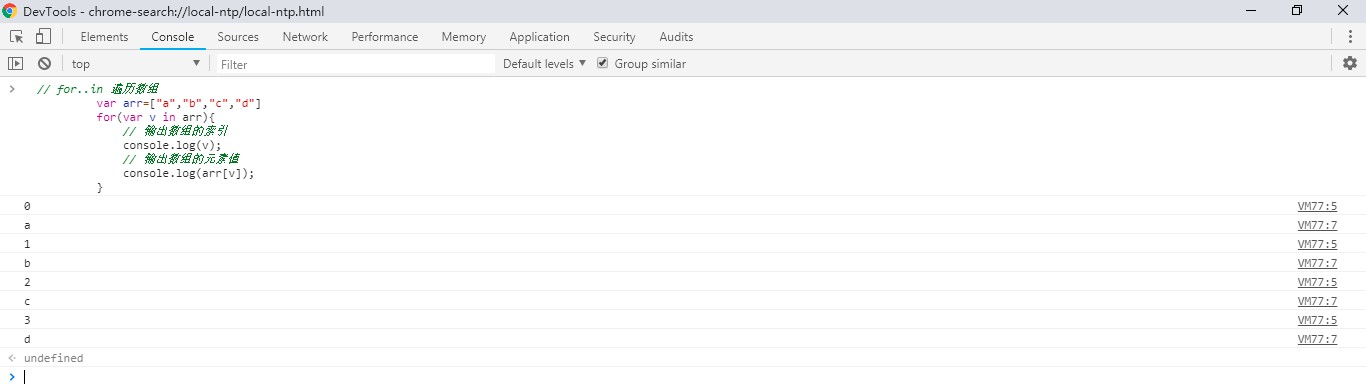Open the top execution context dropdown
The width and height of the screenshot is (1366, 391).
[x=136, y=64]
